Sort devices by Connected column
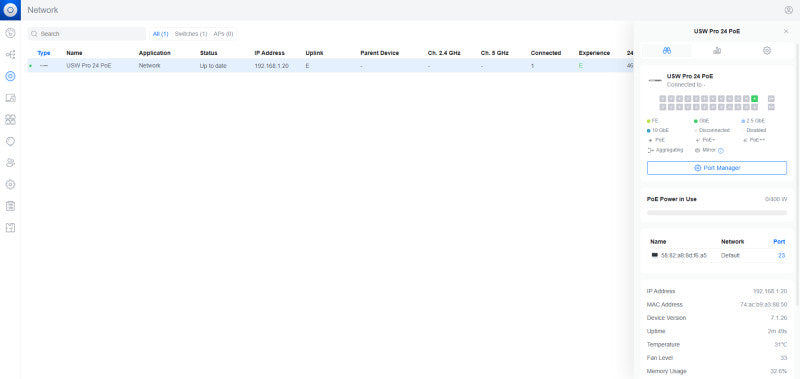 [x=545, y=53]
